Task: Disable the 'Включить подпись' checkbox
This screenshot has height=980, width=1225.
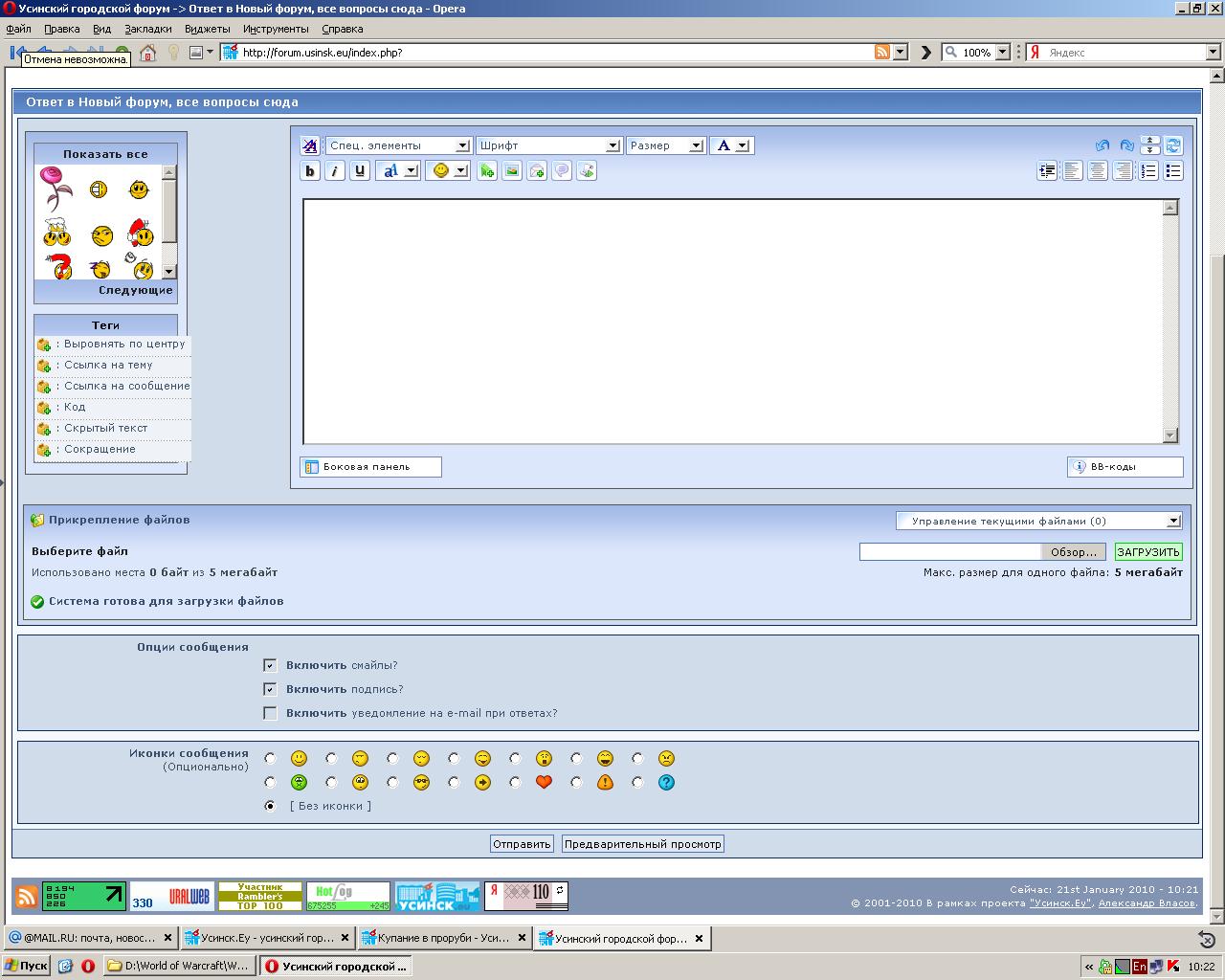Action: click(x=270, y=689)
